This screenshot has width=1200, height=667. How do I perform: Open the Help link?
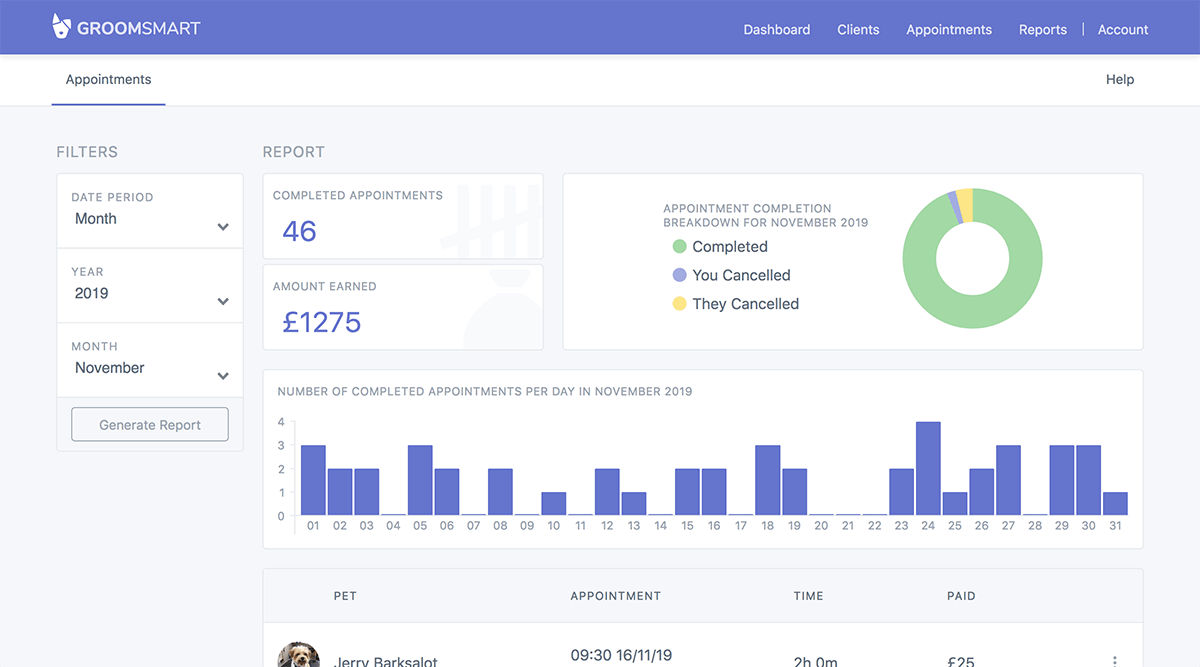(x=1120, y=79)
